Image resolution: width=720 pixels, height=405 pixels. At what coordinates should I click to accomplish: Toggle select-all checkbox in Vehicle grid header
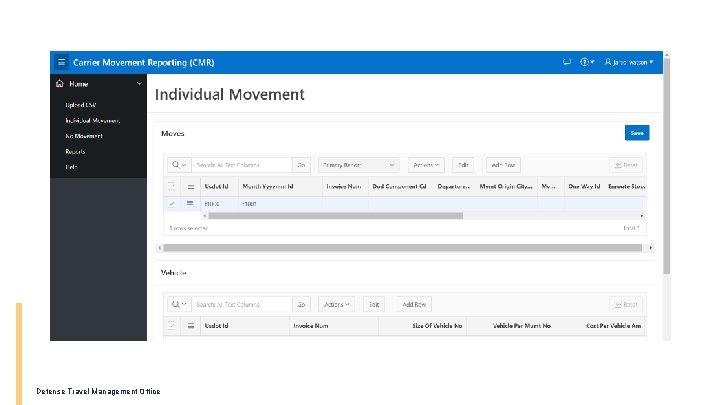coord(171,326)
